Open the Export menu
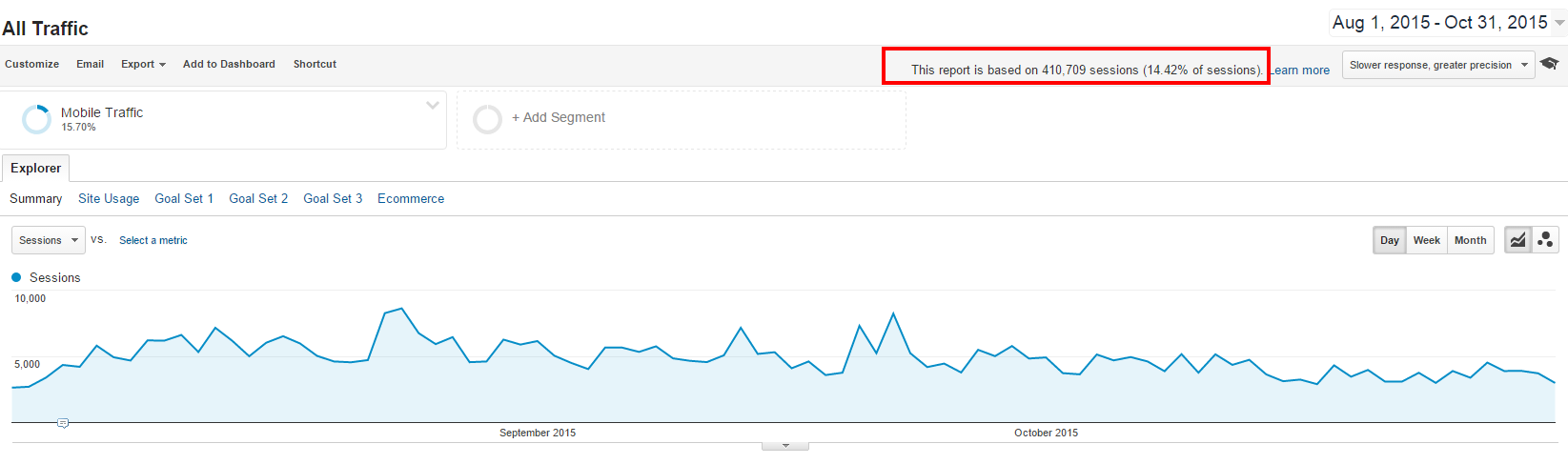Viewport: 1568px width, 464px height. (x=143, y=64)
